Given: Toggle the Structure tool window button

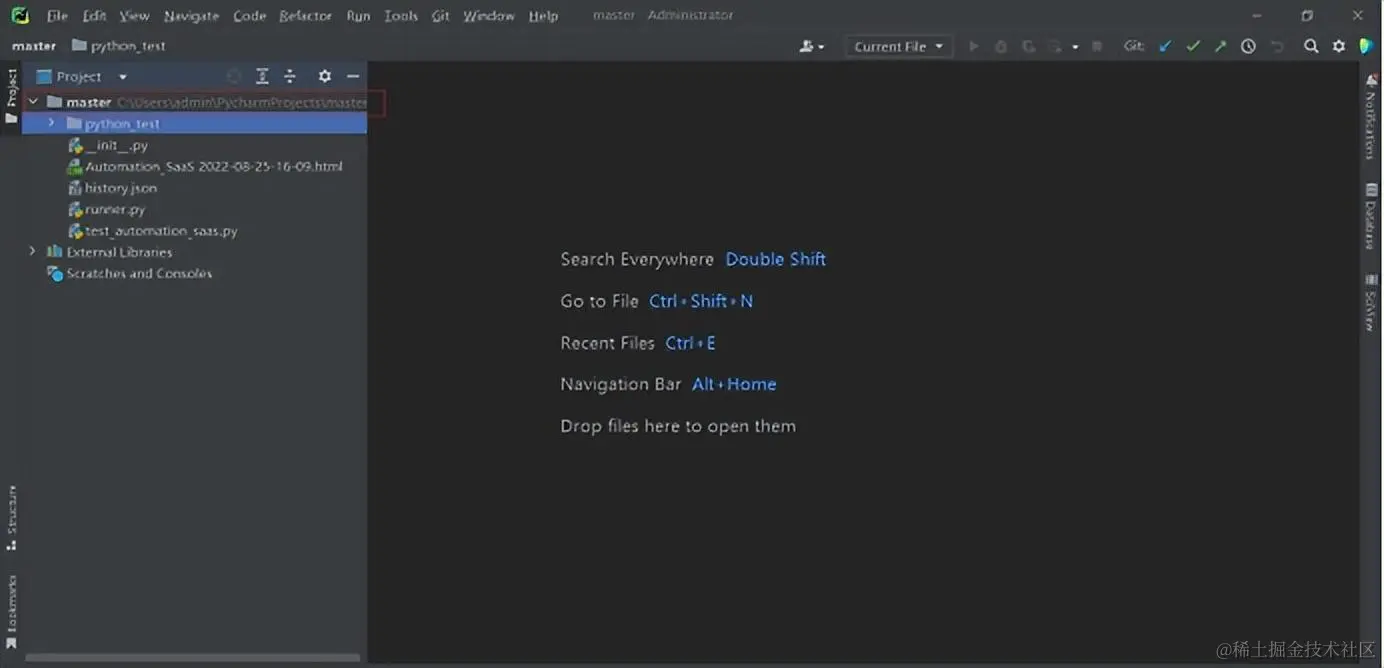Looking at the screenshot, I should click(x=11, y=518).
